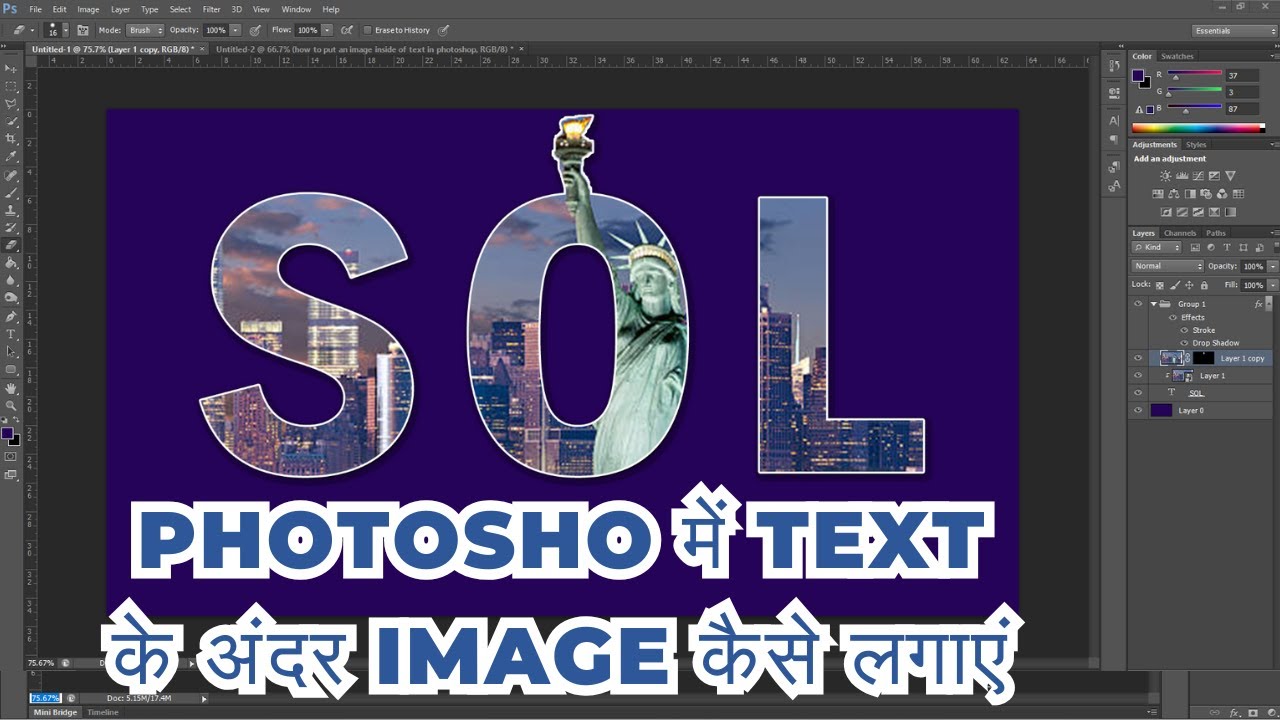Viewport: 1280px width, 720px height.
Task: Add a Curves adjustment
Action: (x=1198, y=176)
